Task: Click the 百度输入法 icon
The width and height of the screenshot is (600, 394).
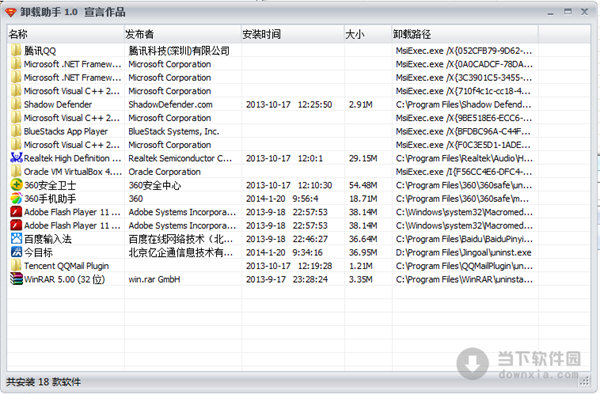Action: coord(16,239)
